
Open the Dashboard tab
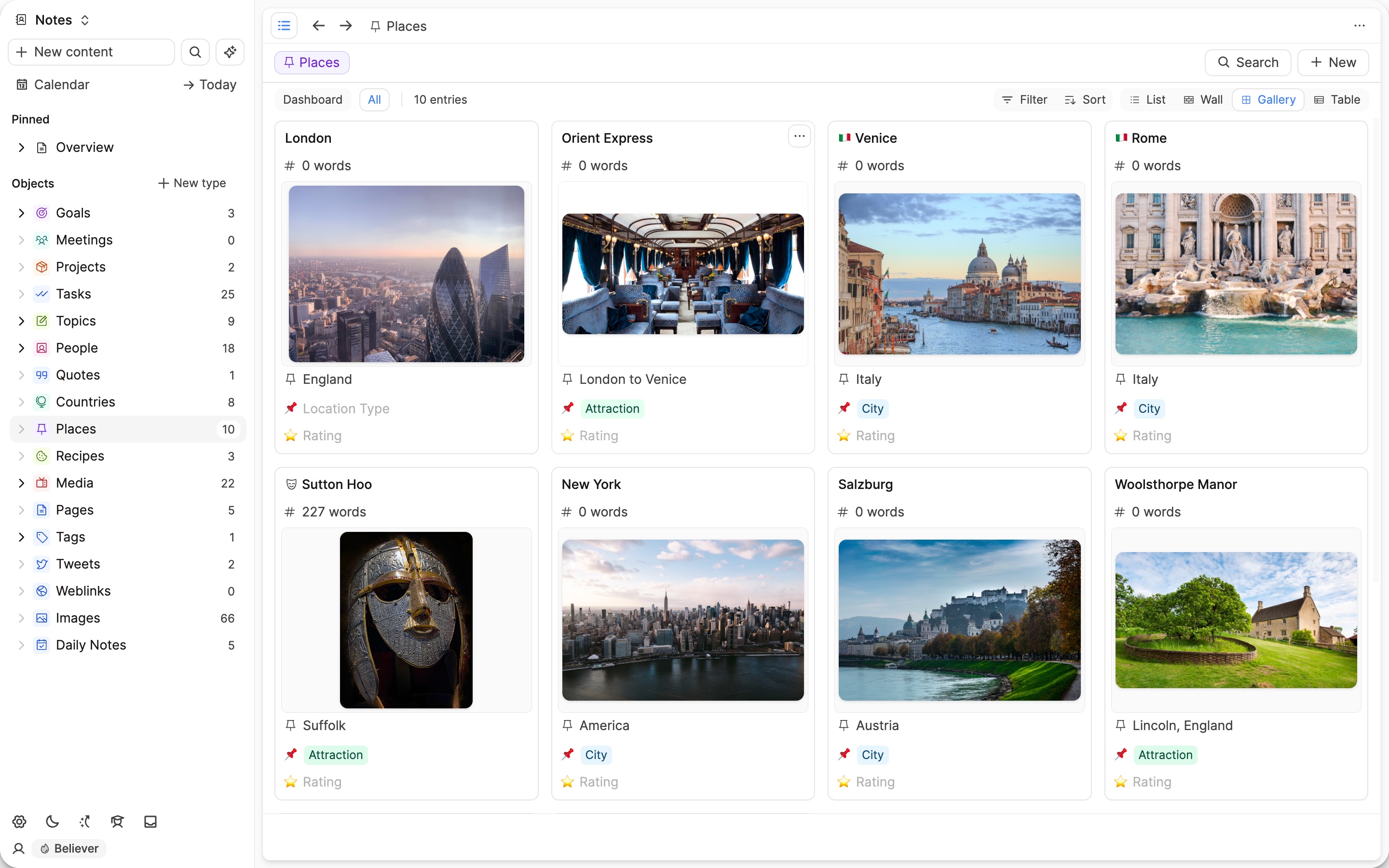313,100
